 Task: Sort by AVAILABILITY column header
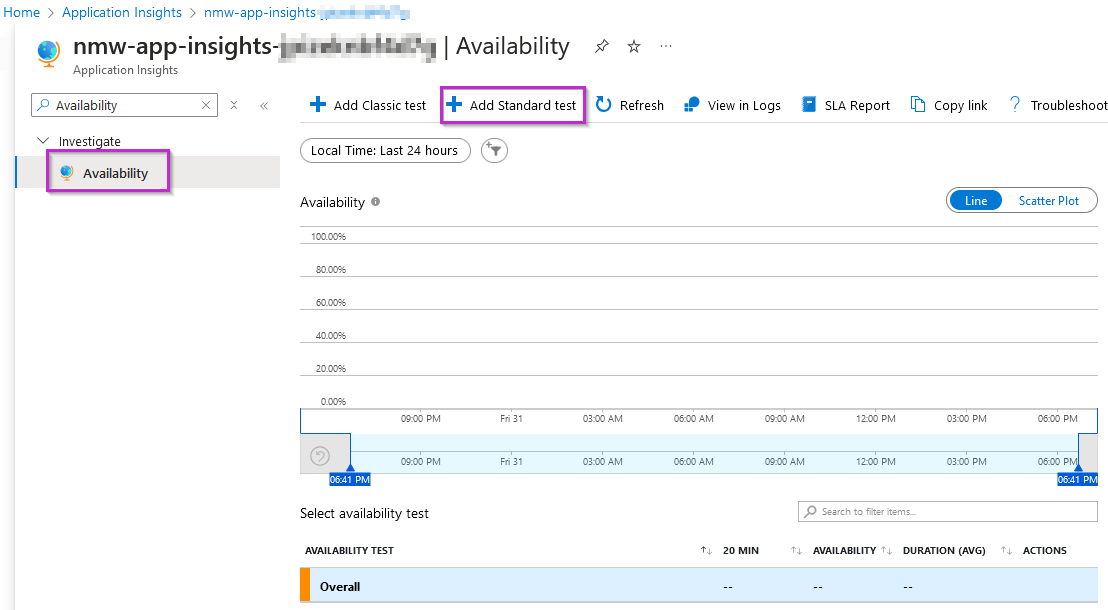tap(844, 551)
